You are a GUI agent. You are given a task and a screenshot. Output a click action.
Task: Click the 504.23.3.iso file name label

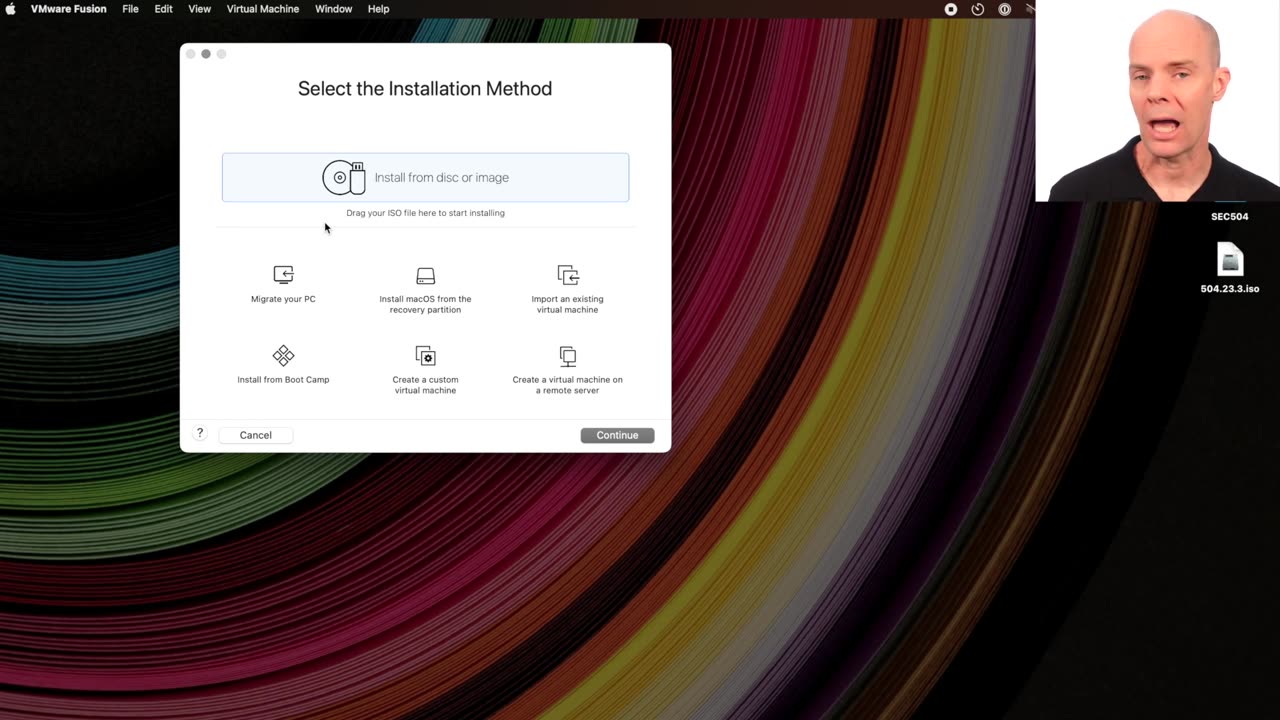tap(1230, 289)
